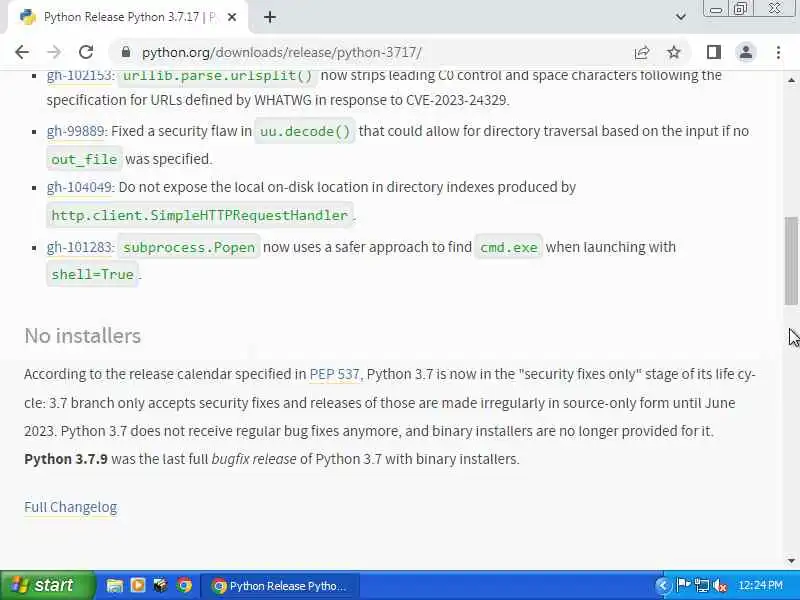The image size is (800, 600).
Task: Share this page via share icon
Action: pyautogui.click(x=641, y=52)
